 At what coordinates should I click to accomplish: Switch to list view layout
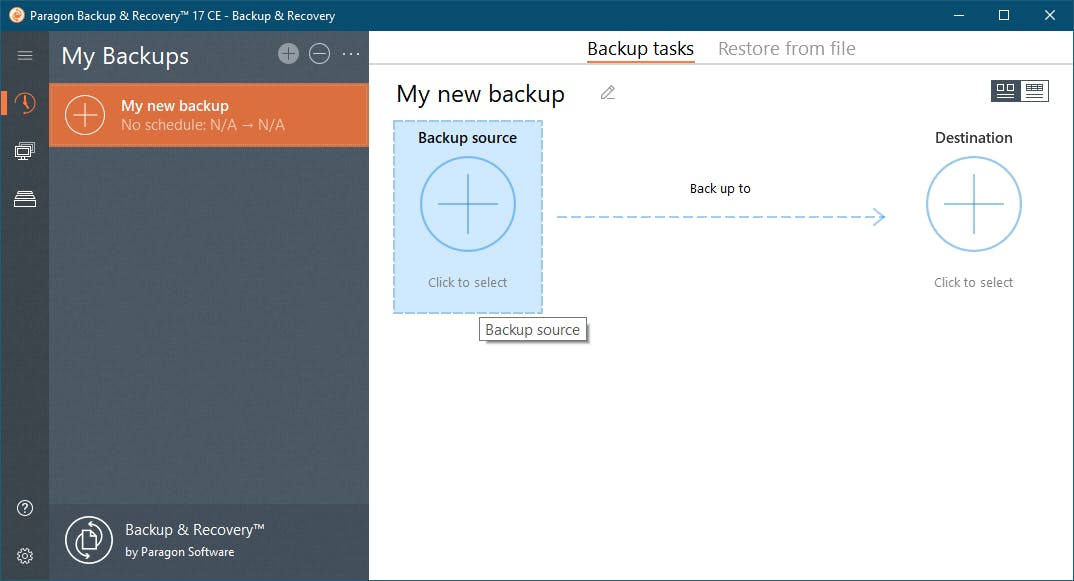tap(1034, 90)
